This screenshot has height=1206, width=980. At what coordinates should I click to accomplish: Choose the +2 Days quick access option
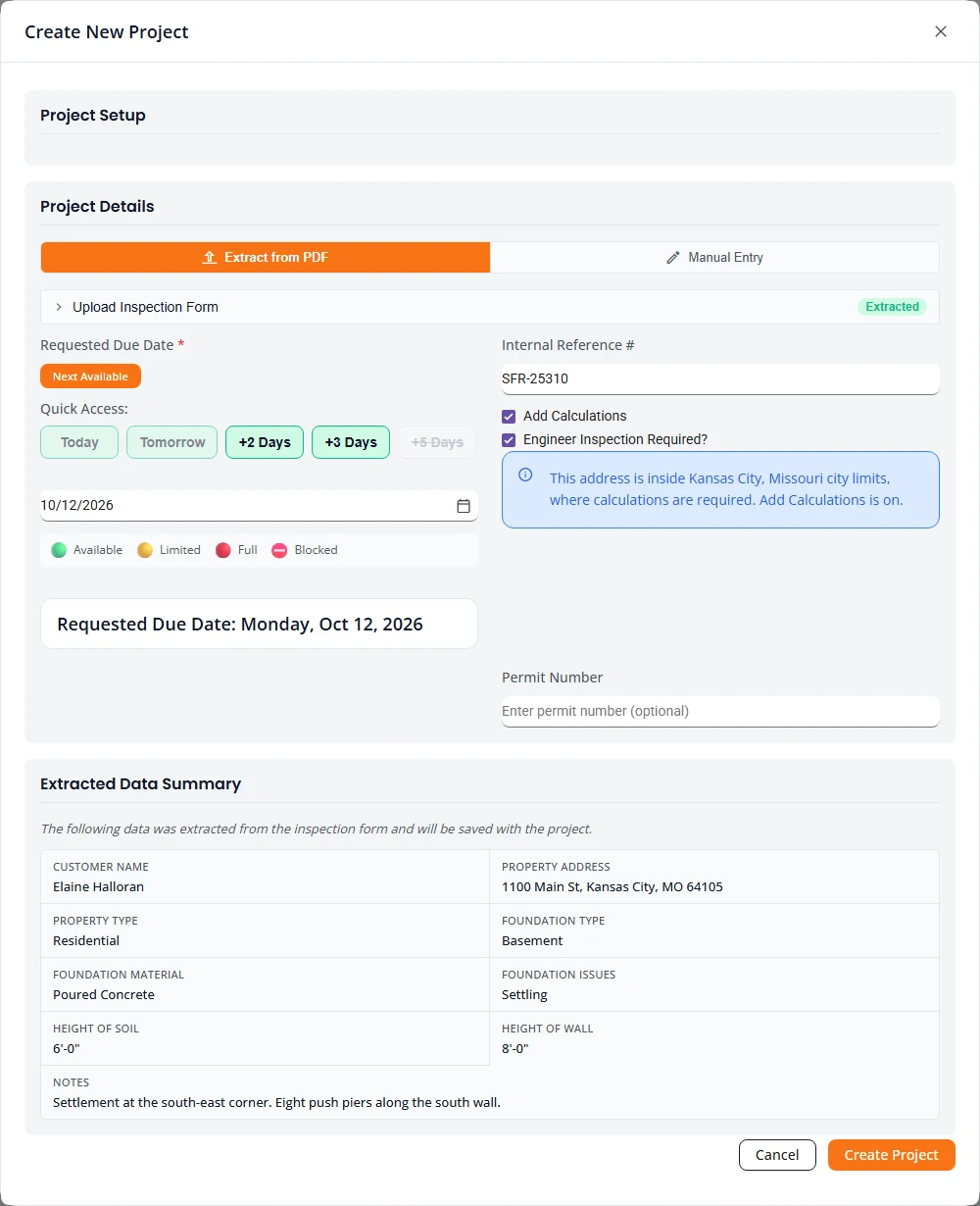265,442
